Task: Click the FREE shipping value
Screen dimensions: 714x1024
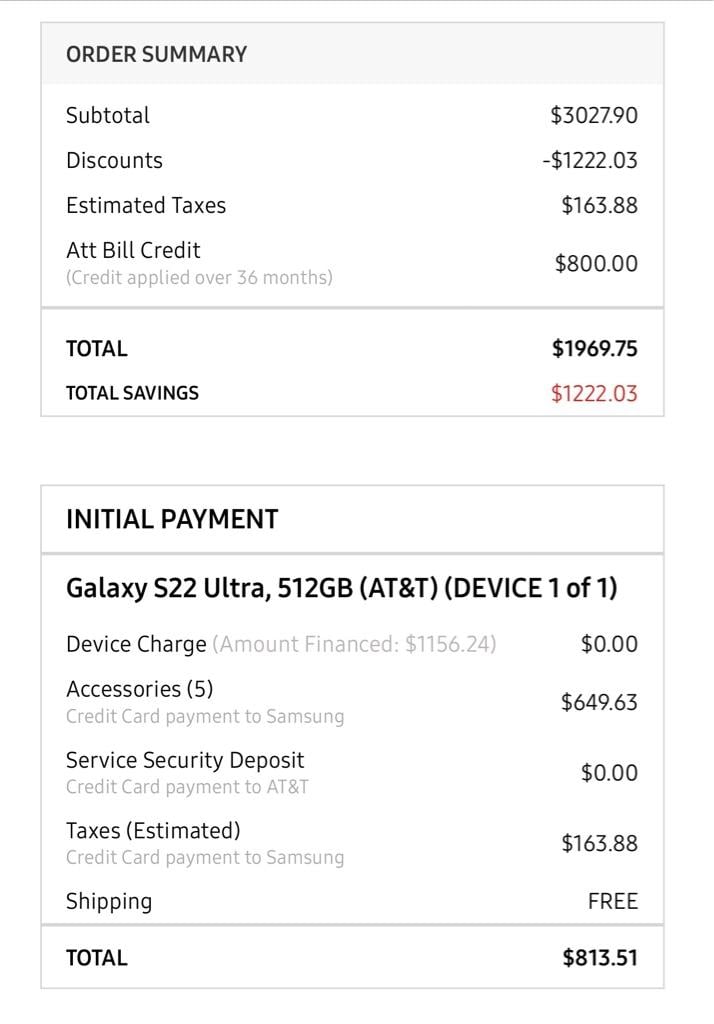Action: click(612, 901)
